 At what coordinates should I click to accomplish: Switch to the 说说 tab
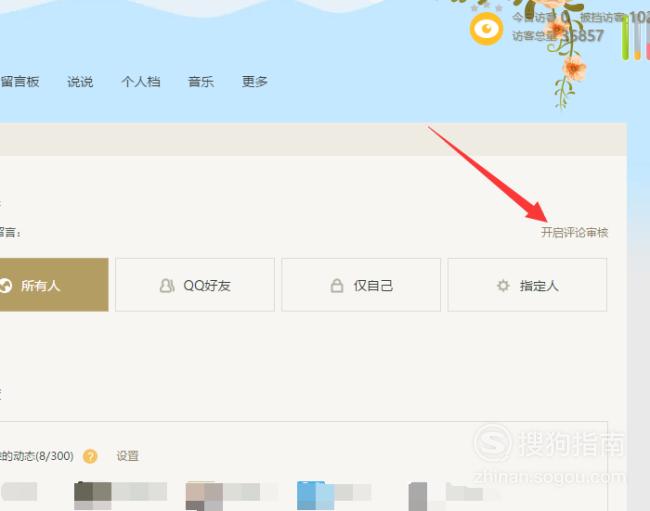(80, 81)
